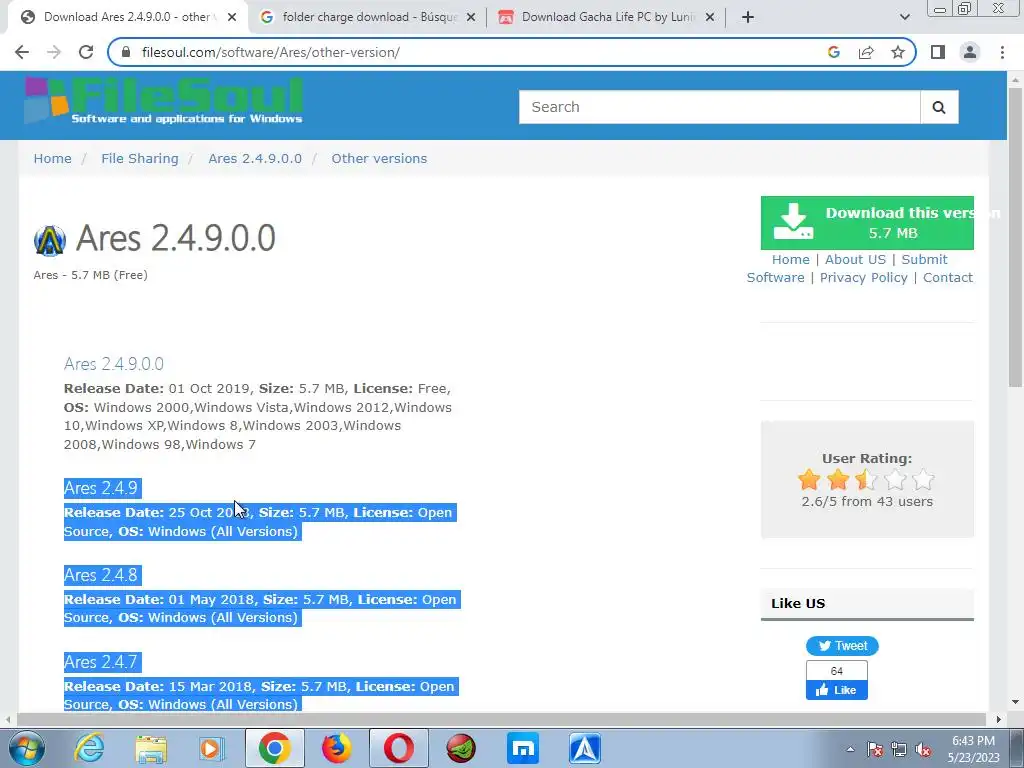Click the scroll down arrow
This screenshot has width=1024, height=768.
[x=1015, y=703]
